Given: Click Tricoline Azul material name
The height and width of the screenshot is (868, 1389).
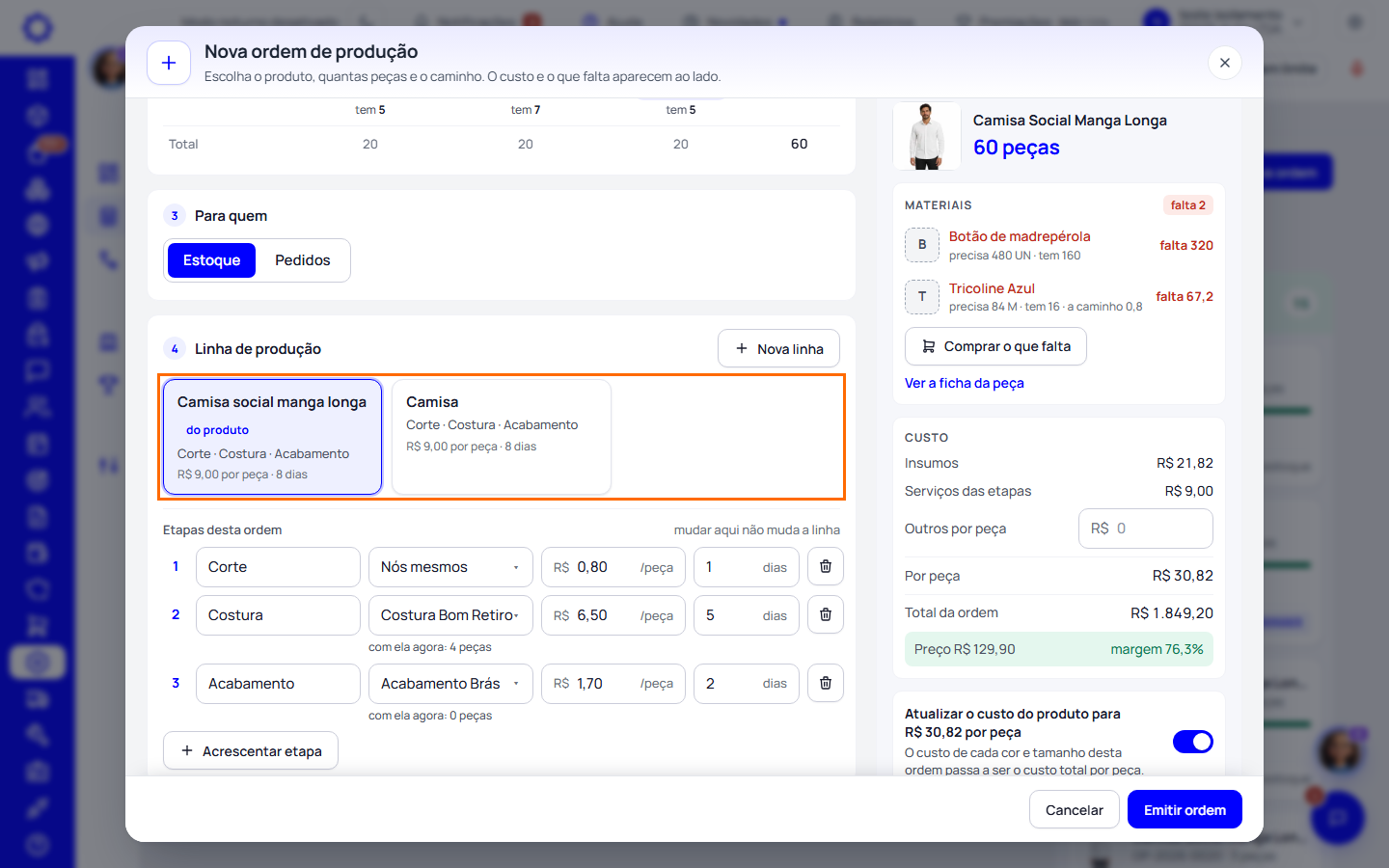Looking at the screenshot, I should coord(992,288).
